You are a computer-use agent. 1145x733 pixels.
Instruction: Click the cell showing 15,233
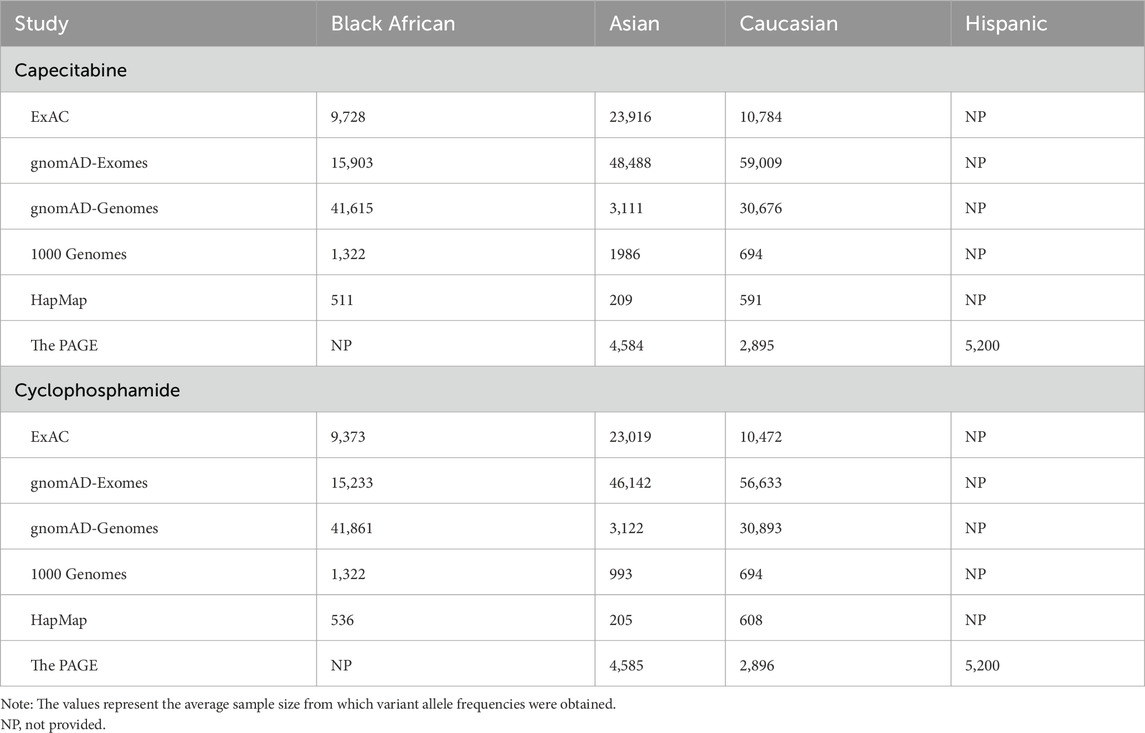352,483
